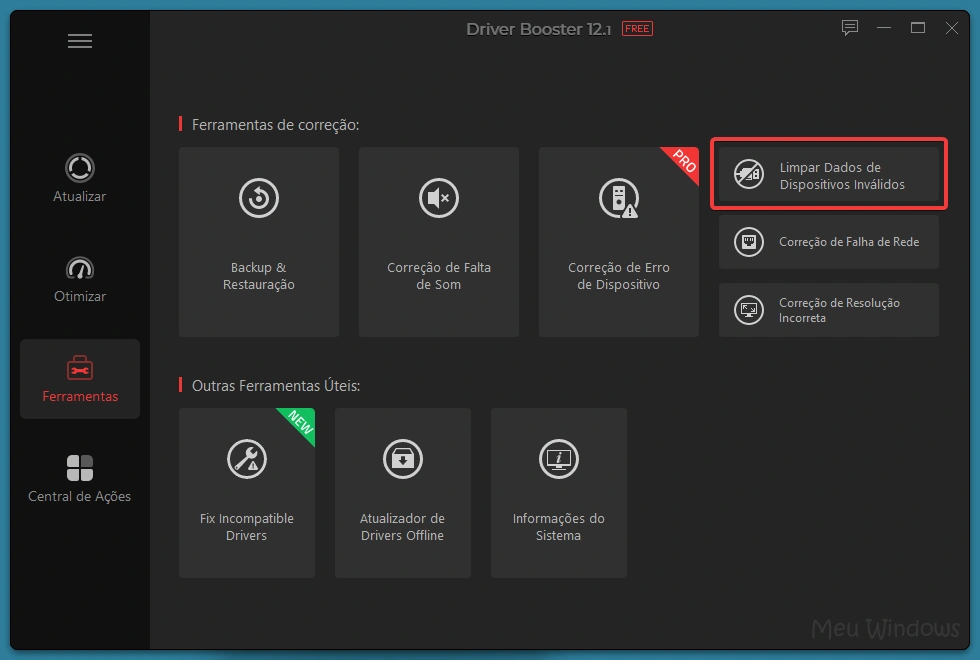The width and height of the screenshot is (980, 660).
Task: Click the feedback message icon top right
Action: 850,28
